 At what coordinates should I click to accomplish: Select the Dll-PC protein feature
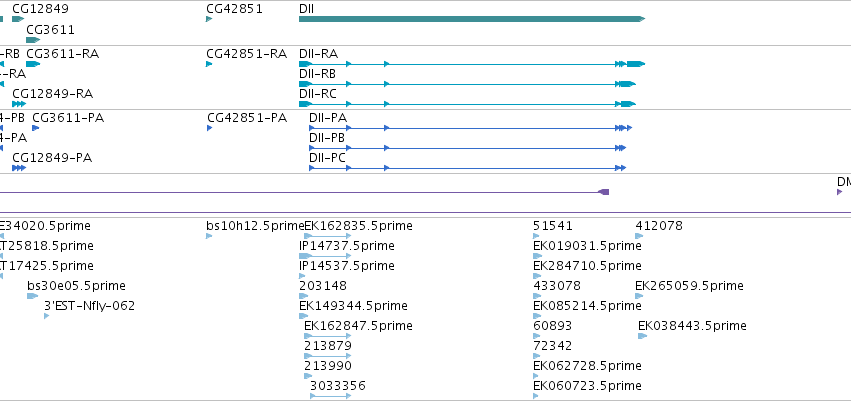(467, 168)
